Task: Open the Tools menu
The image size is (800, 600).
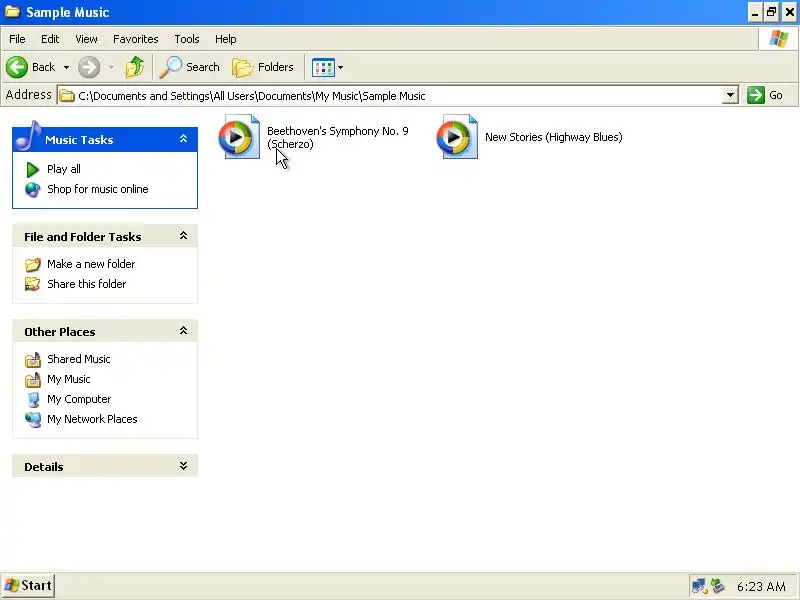Action: (x=187, y=39)
